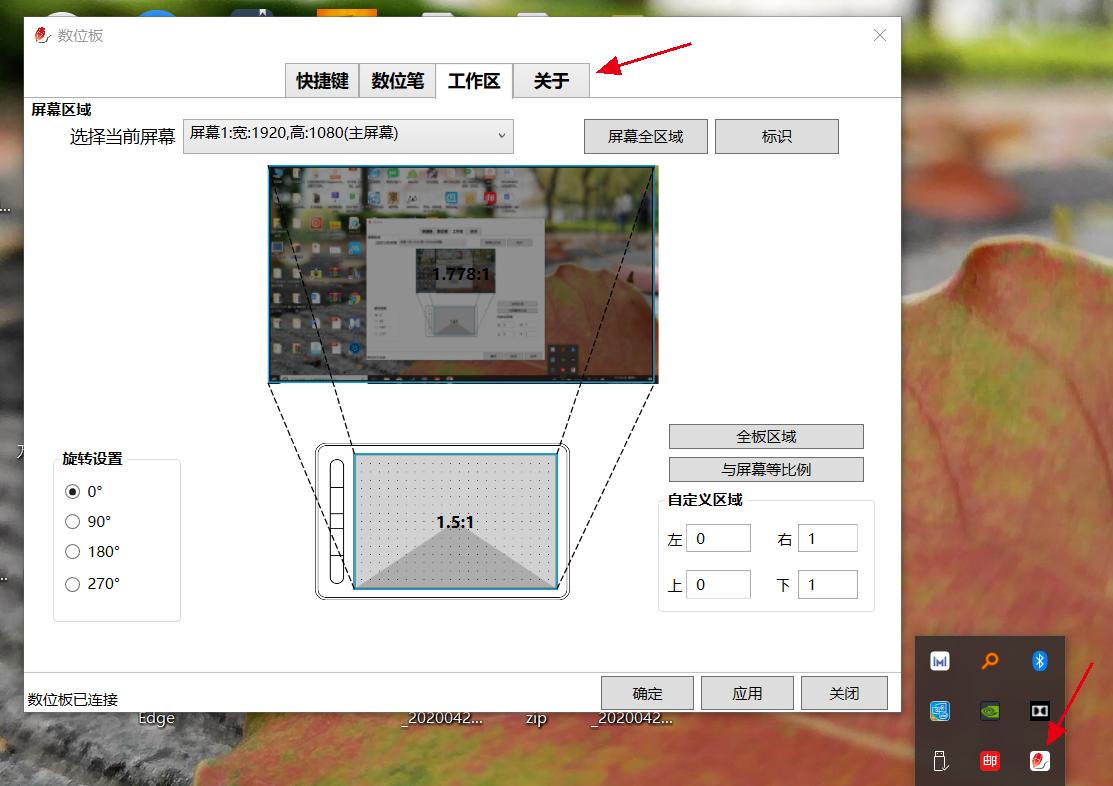Switch to the 快捷键 tab
The image size is (1113, 786).
pos(321,81)
